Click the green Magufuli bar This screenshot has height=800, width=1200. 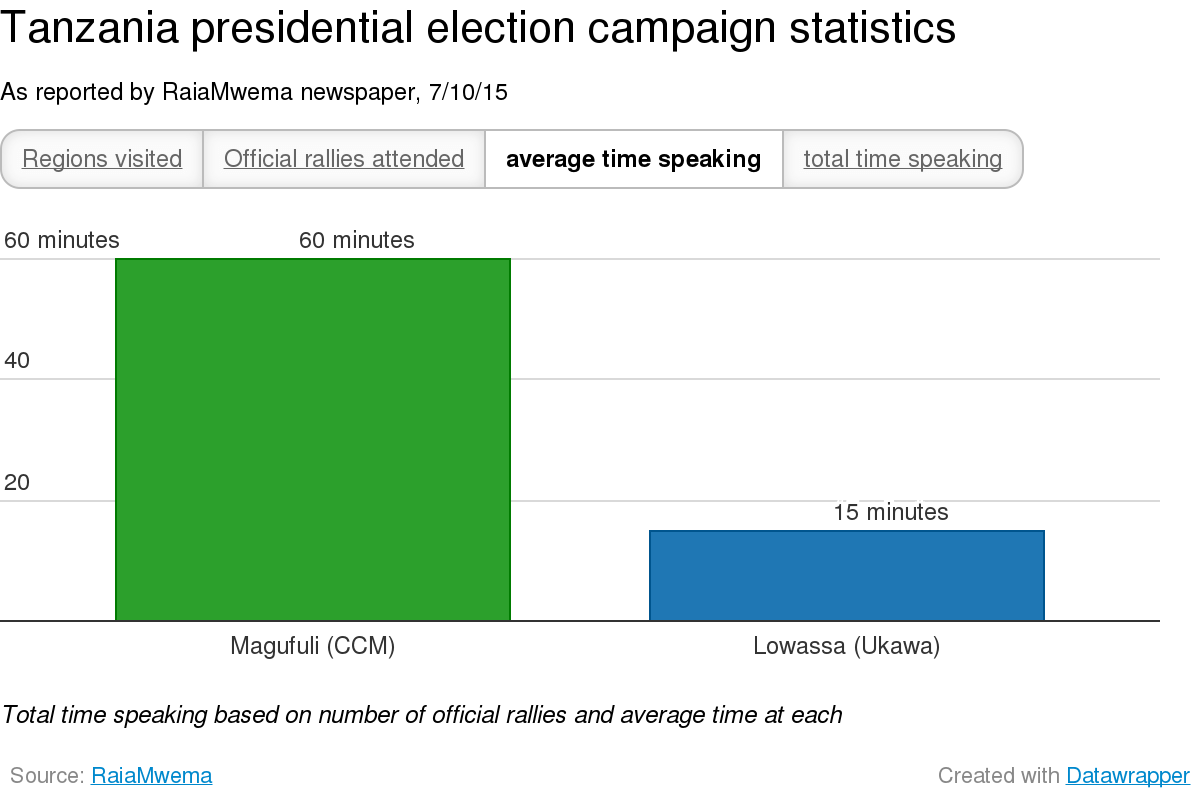pos(313,440)
